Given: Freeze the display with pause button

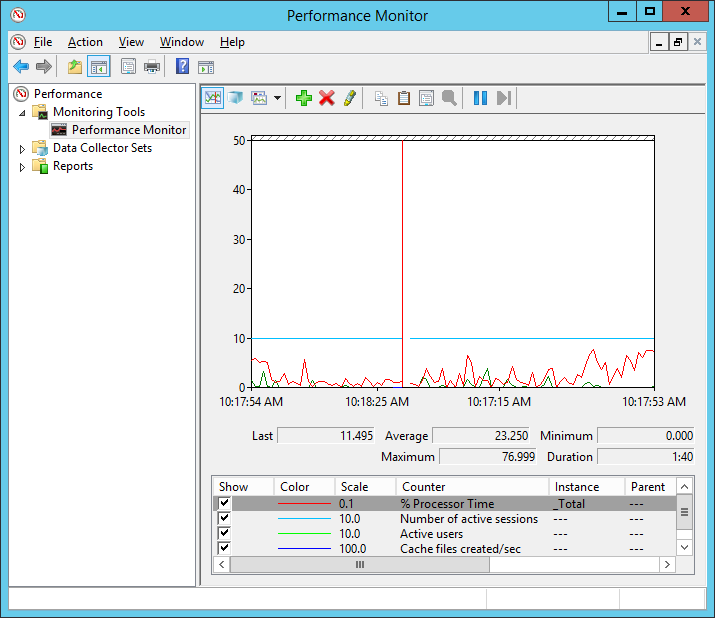Looking at the screenshot, I should (x=480, y=98).
